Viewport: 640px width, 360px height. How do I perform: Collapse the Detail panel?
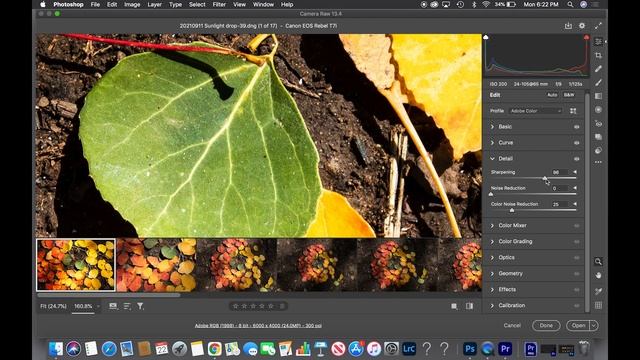492,159
